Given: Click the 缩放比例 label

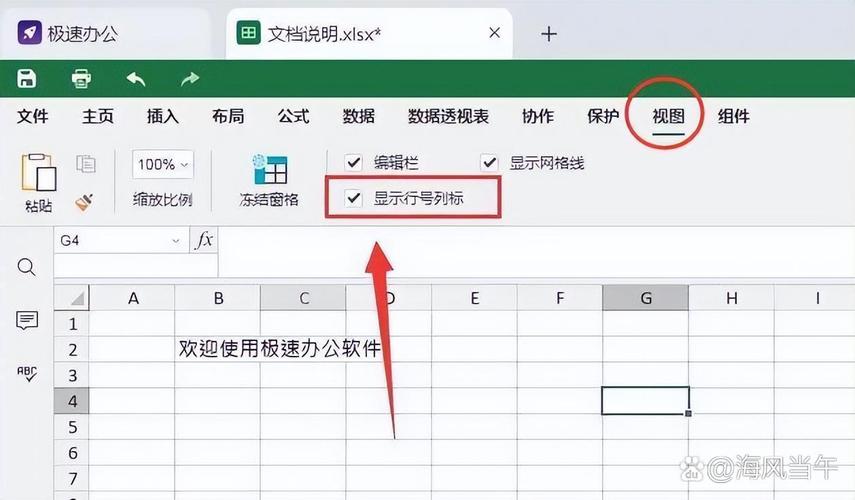Looking at the screenshot, I should 162,200.
